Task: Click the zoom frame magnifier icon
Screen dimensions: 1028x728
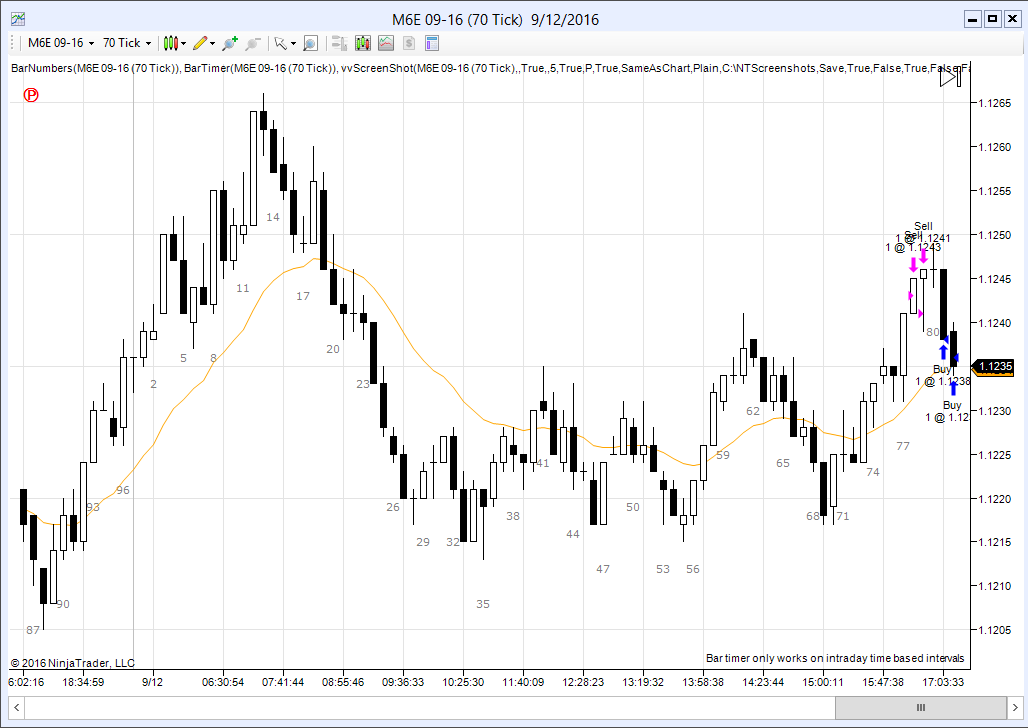Action: click(311, 43)
